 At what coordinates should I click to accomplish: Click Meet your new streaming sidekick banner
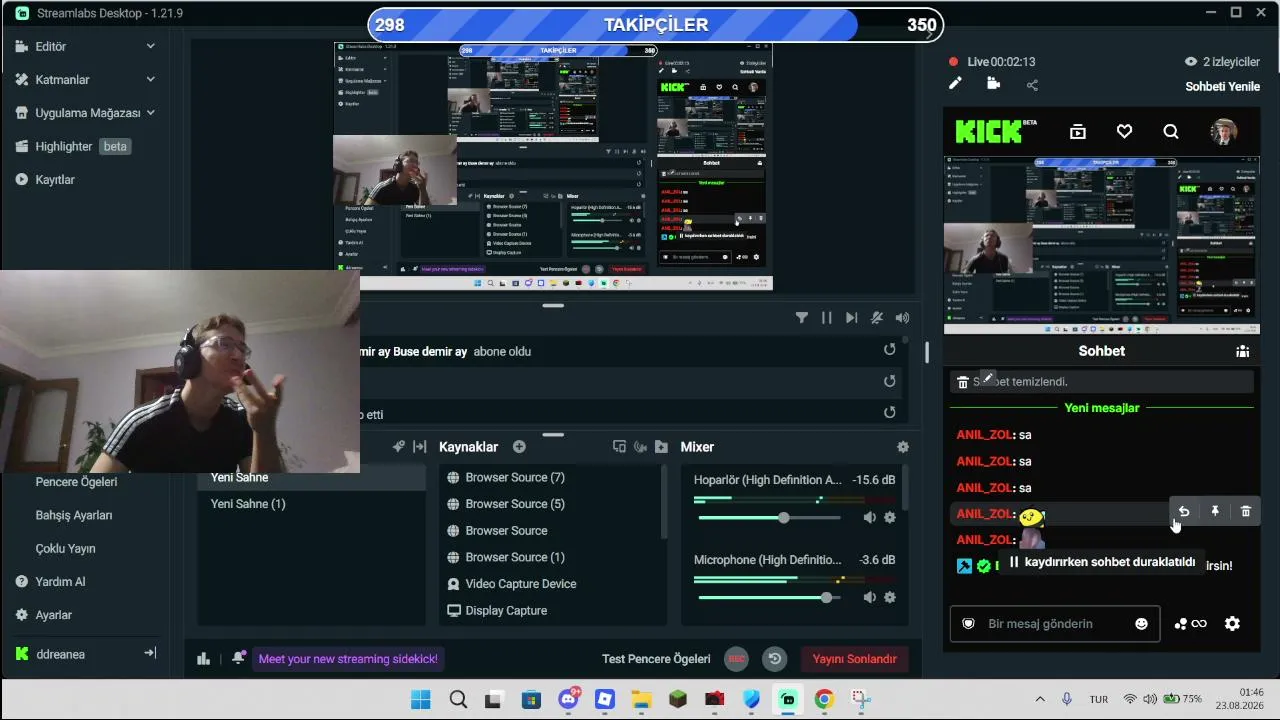[348, 659]
